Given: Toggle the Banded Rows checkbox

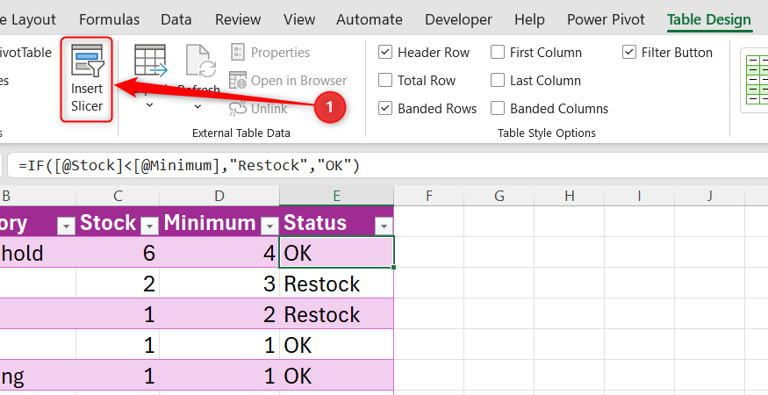Looking at the screenshot, I should pos(385,108).
